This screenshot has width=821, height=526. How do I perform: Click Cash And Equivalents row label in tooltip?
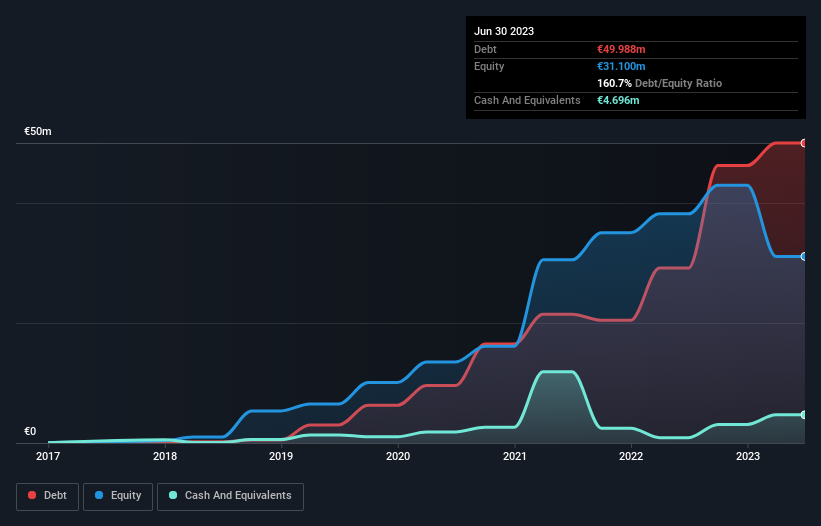[527, 100]
